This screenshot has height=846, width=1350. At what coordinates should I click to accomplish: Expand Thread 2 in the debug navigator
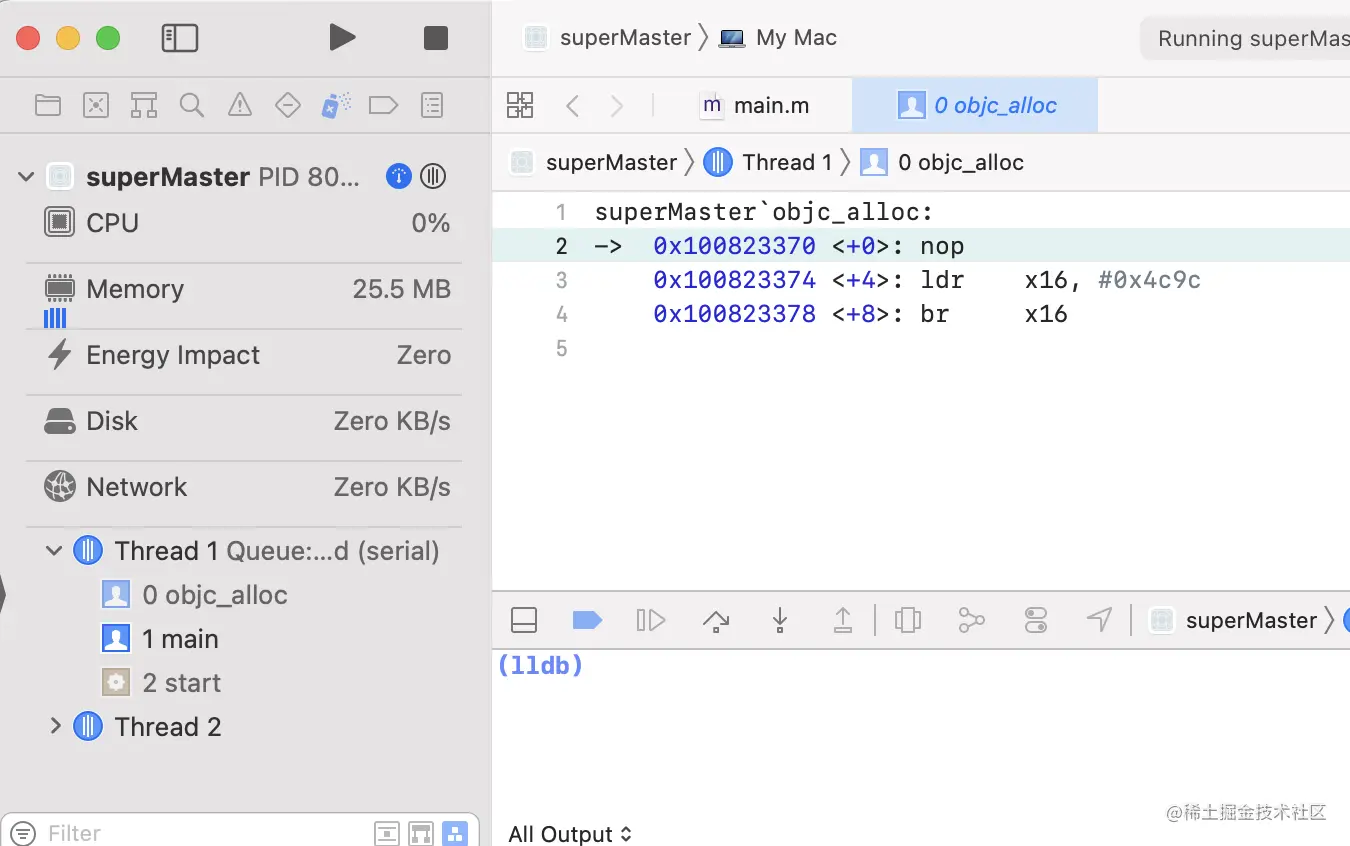click(57, 726)
